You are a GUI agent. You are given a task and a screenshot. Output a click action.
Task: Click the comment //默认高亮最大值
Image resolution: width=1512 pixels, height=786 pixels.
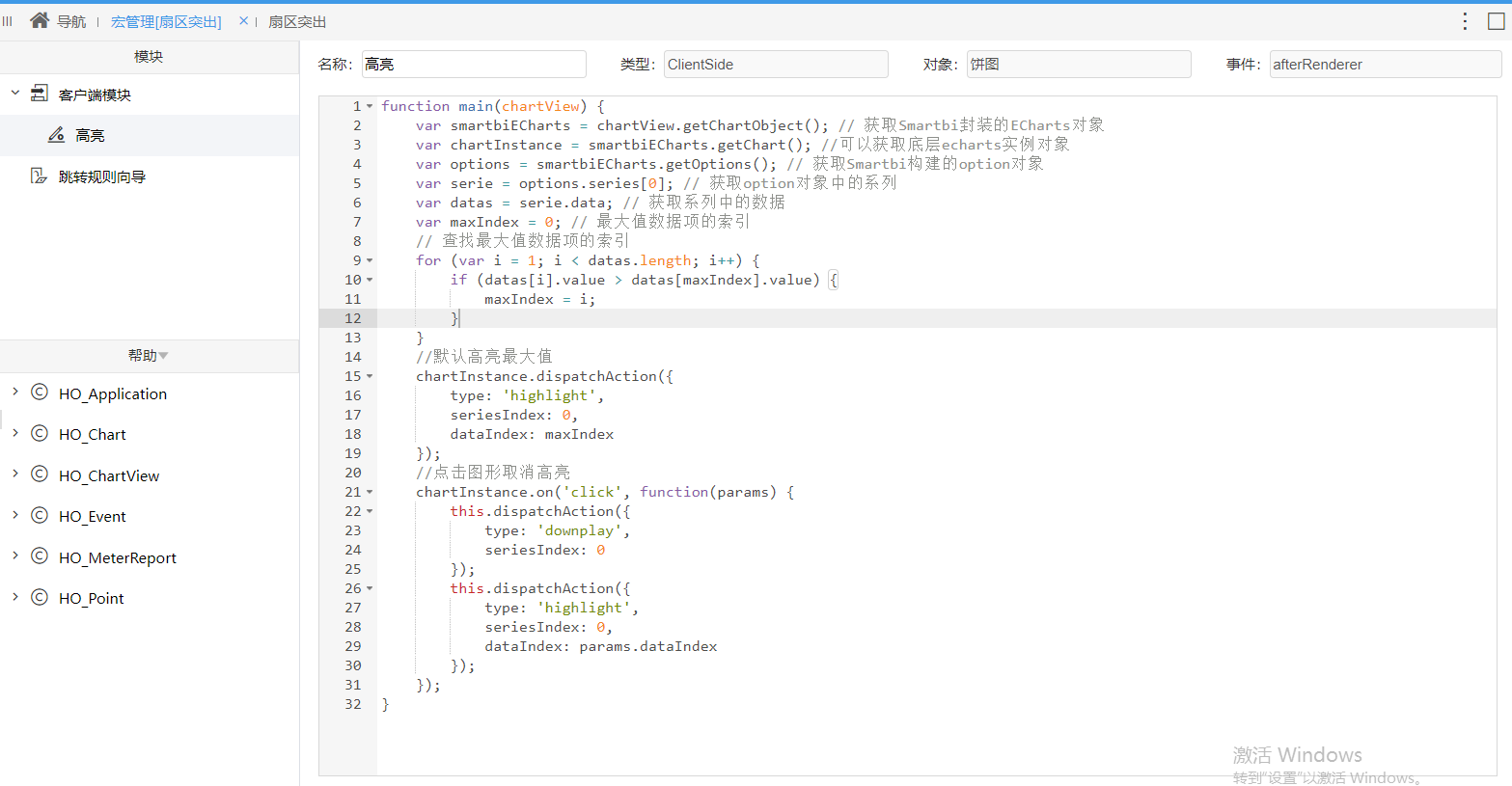(x=484, y=357)
